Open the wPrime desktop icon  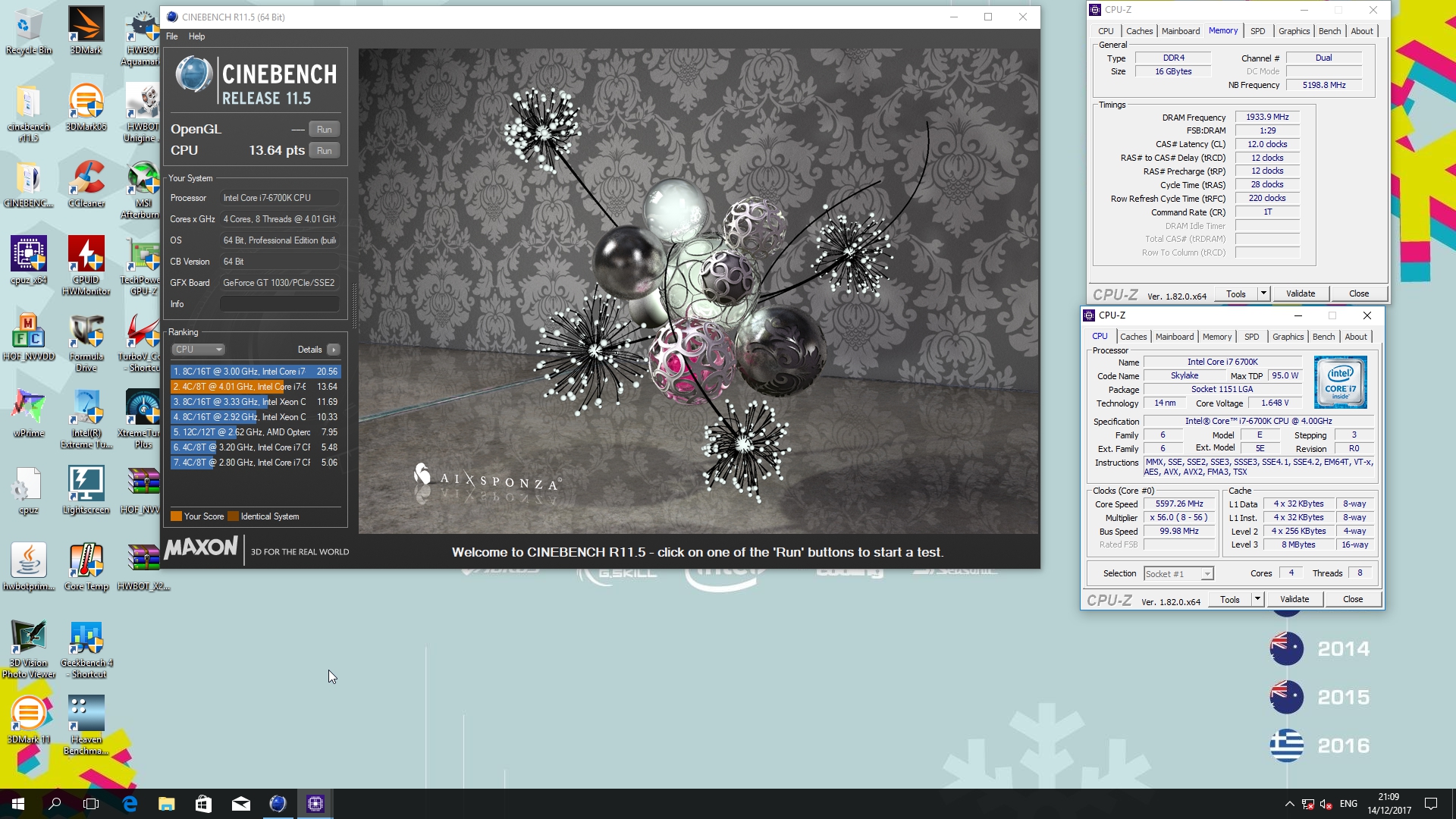(28, 414)
